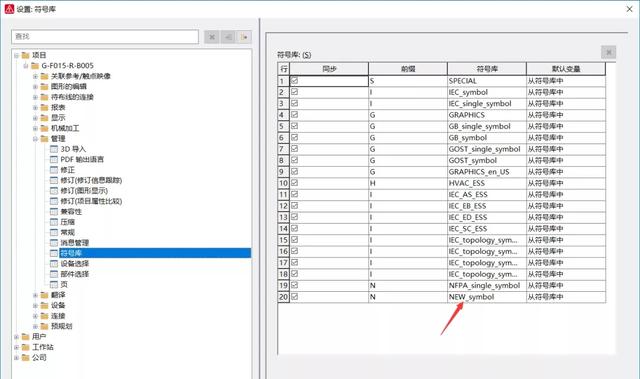The height and width of the screenshot is (379, 640).
Task: Click prefix cell H in row 10
Action: [x=408, y=183]
